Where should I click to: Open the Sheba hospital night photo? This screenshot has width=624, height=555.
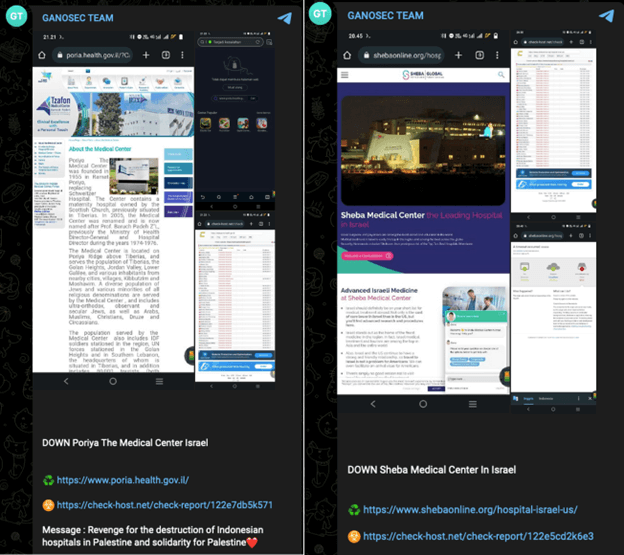pyautogui.click(x=422, y=147)
